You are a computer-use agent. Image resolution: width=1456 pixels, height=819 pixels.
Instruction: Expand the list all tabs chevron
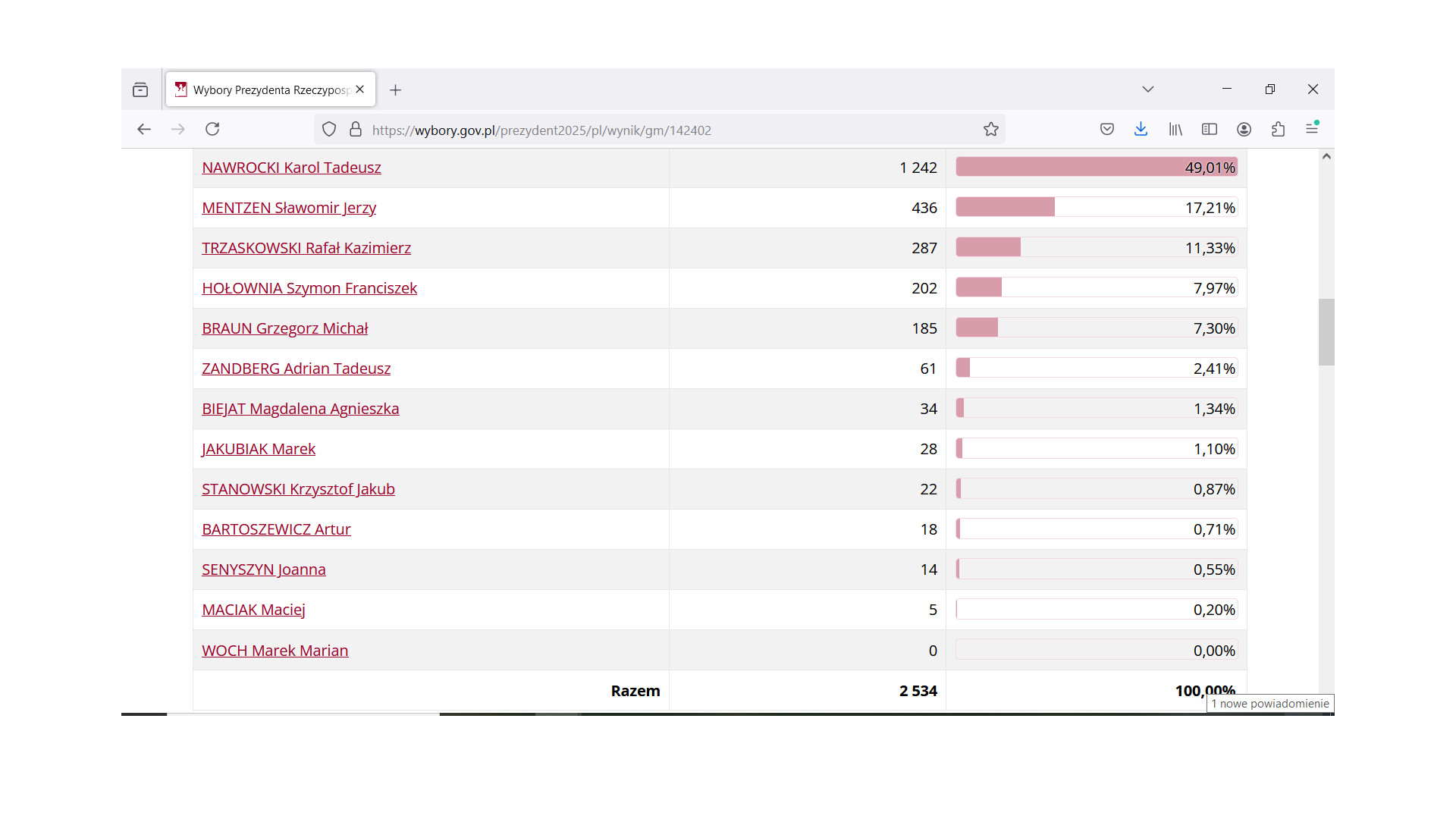click(x=1148, y=89)
